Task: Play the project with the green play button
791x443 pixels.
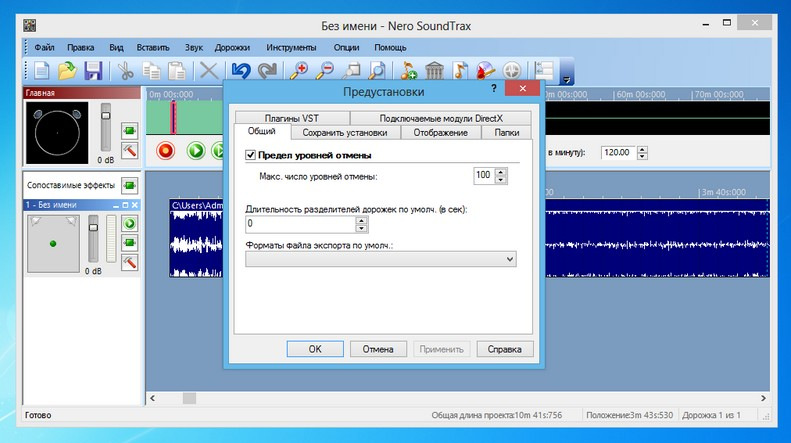Action: tap(196, 150)
